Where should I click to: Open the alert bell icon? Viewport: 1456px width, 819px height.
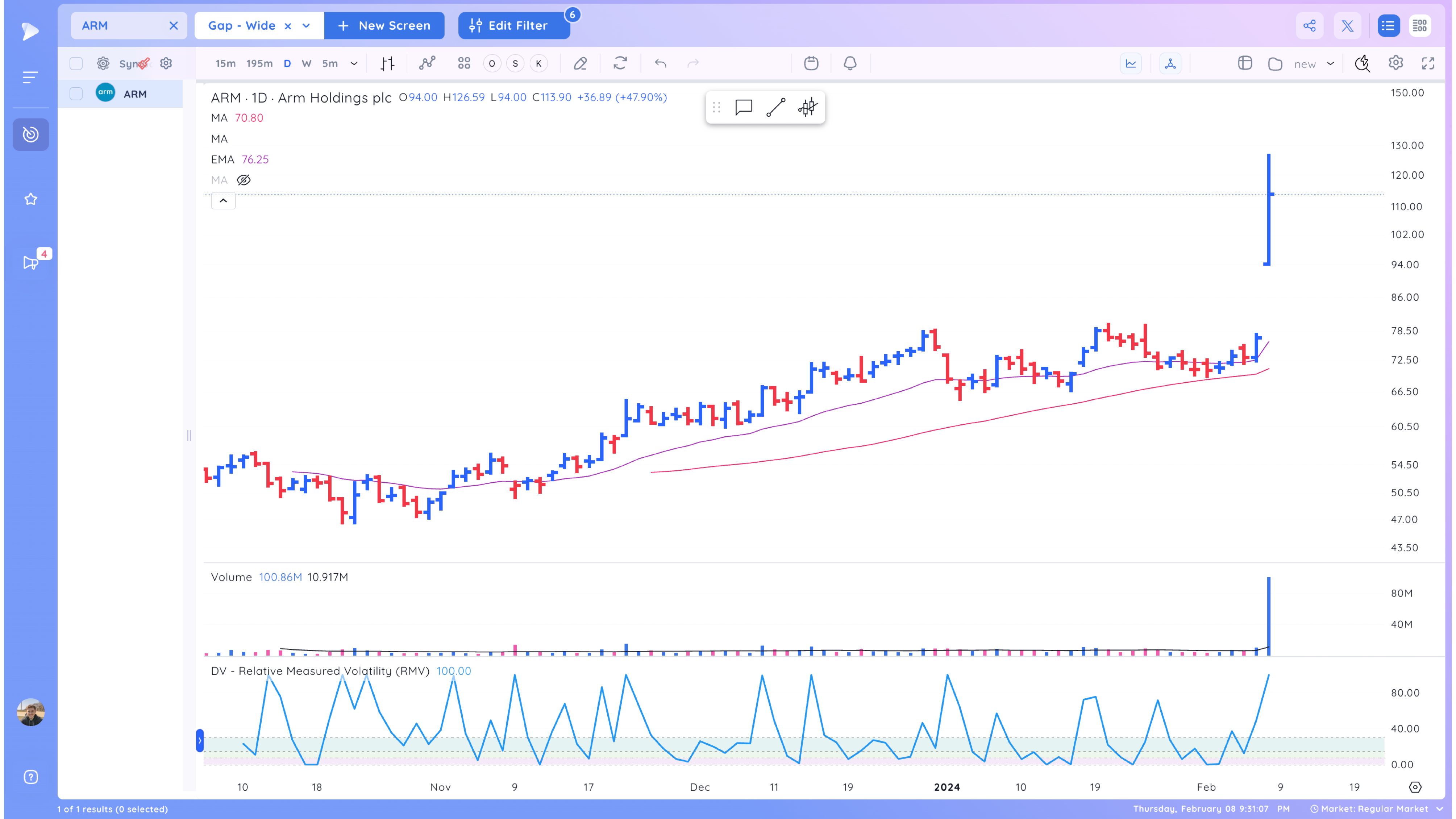point(850,63)
